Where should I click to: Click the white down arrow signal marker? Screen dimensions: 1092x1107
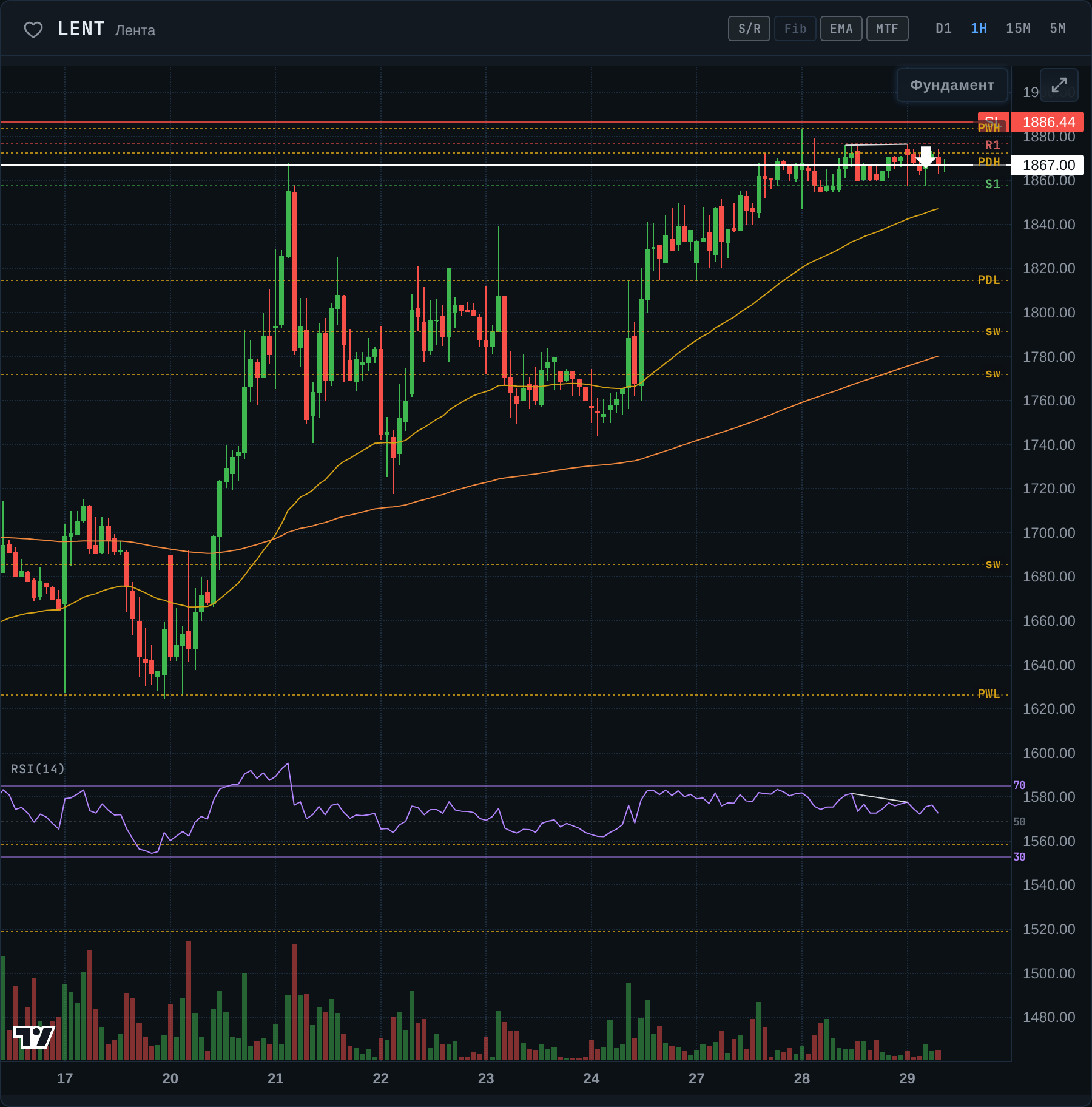pos(926,157)
